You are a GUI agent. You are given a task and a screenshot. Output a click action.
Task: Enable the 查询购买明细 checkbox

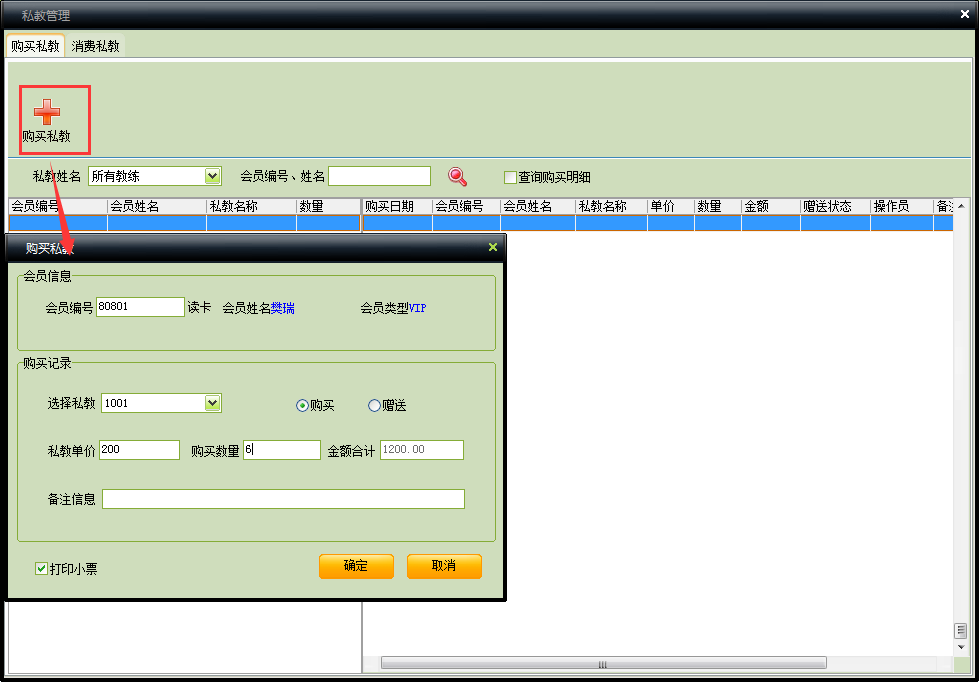[510, 177]
